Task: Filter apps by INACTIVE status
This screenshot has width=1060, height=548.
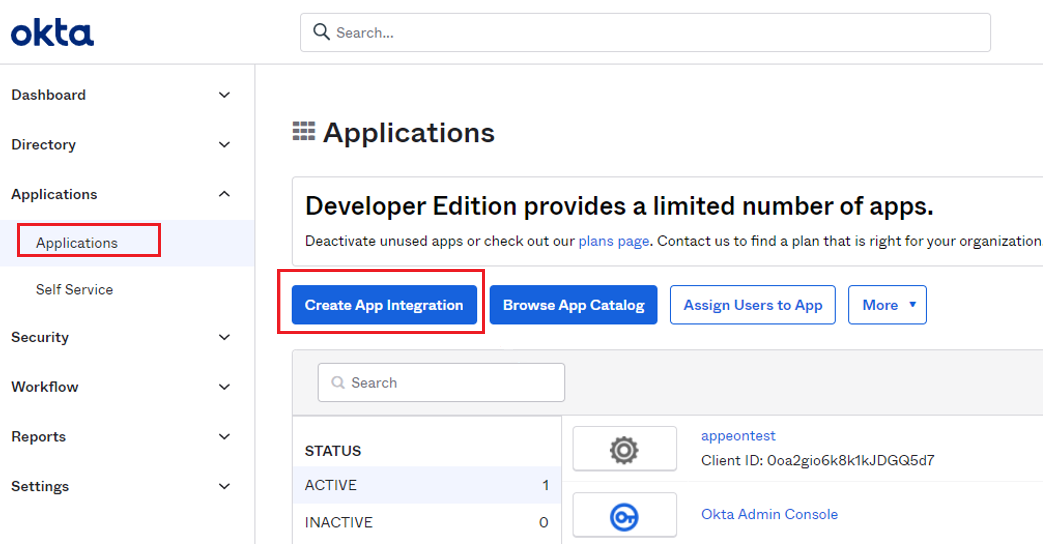Action: [339, 522]
